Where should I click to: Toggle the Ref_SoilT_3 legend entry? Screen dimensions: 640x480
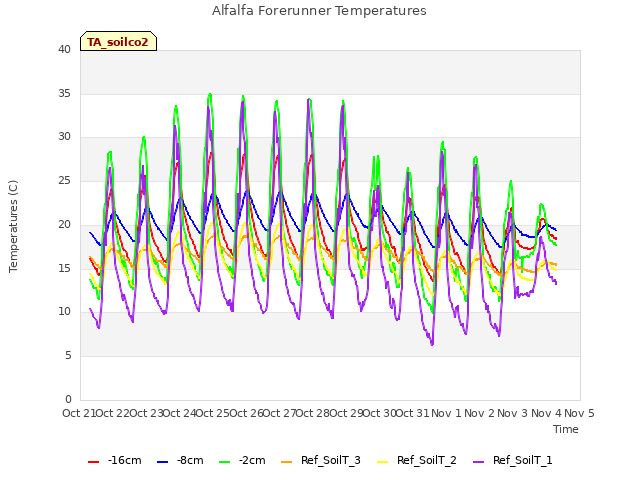point(321,460)
